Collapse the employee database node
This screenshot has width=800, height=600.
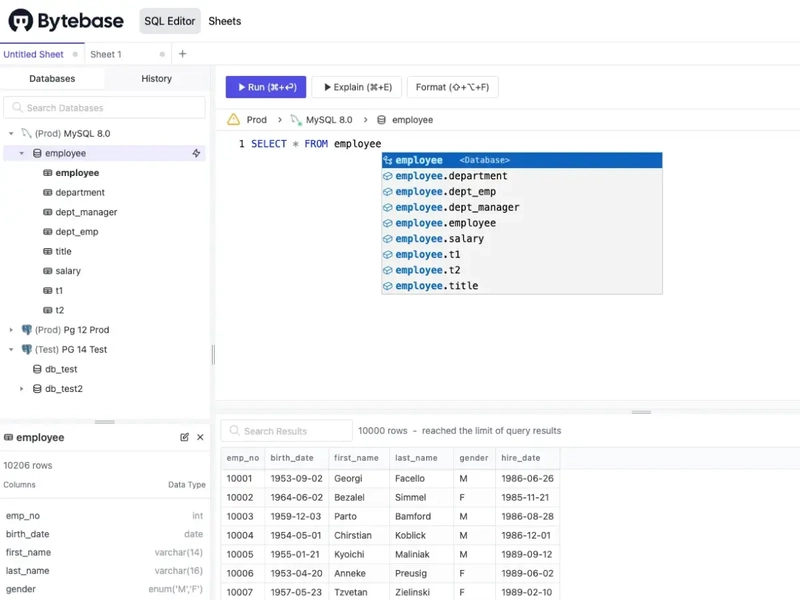[22, 154]
